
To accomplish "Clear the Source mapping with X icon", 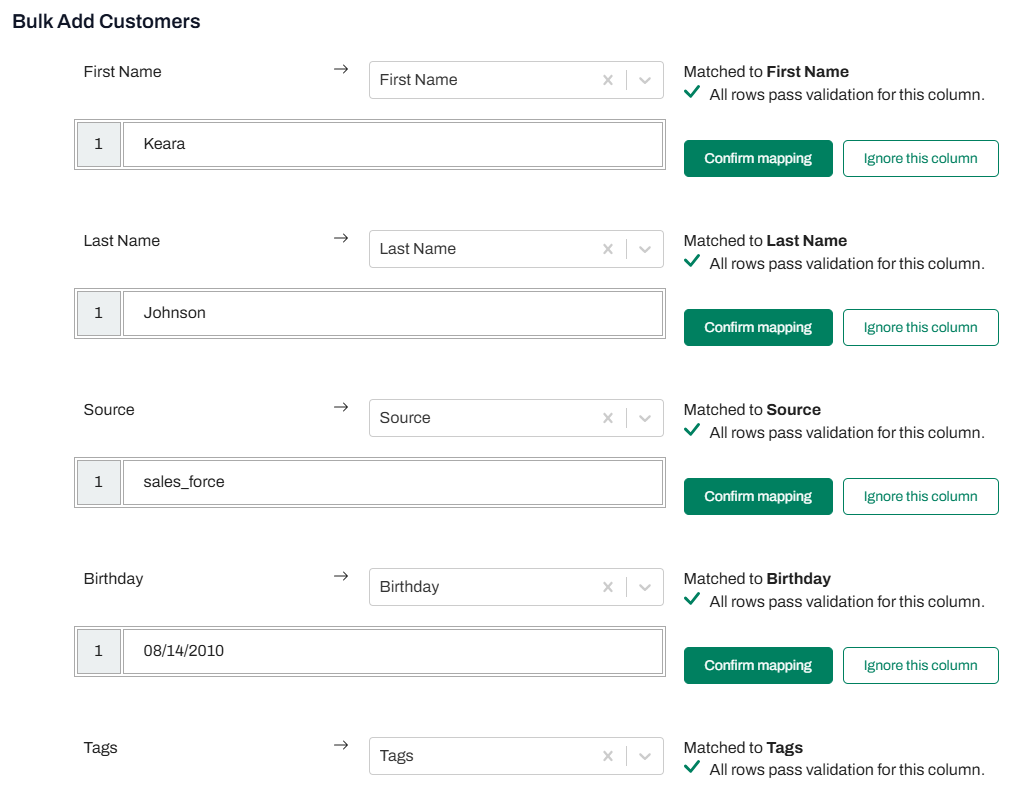I will (x=608, y=418).
